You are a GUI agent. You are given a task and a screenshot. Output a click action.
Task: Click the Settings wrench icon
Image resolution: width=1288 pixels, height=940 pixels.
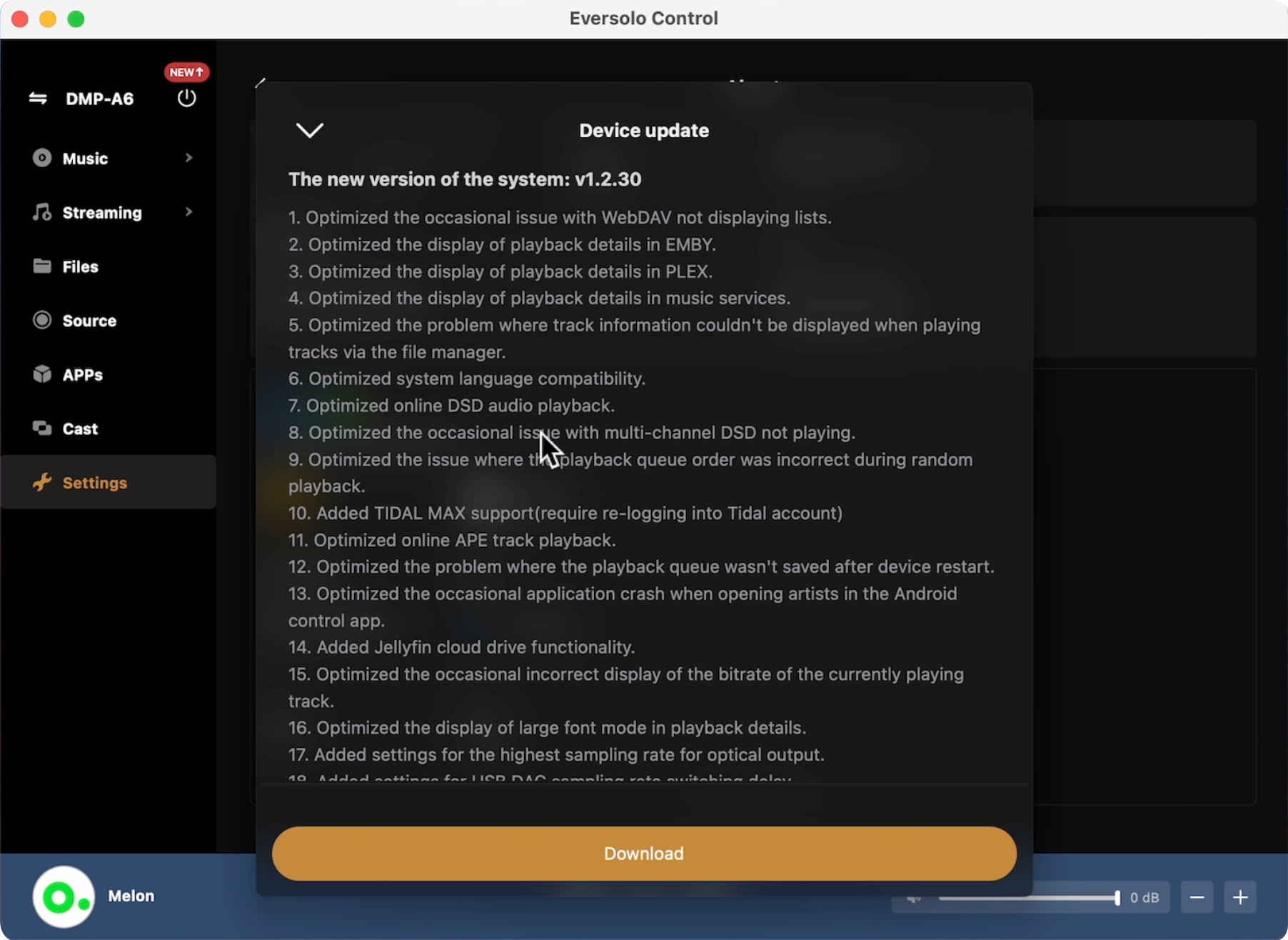(42, 482)
